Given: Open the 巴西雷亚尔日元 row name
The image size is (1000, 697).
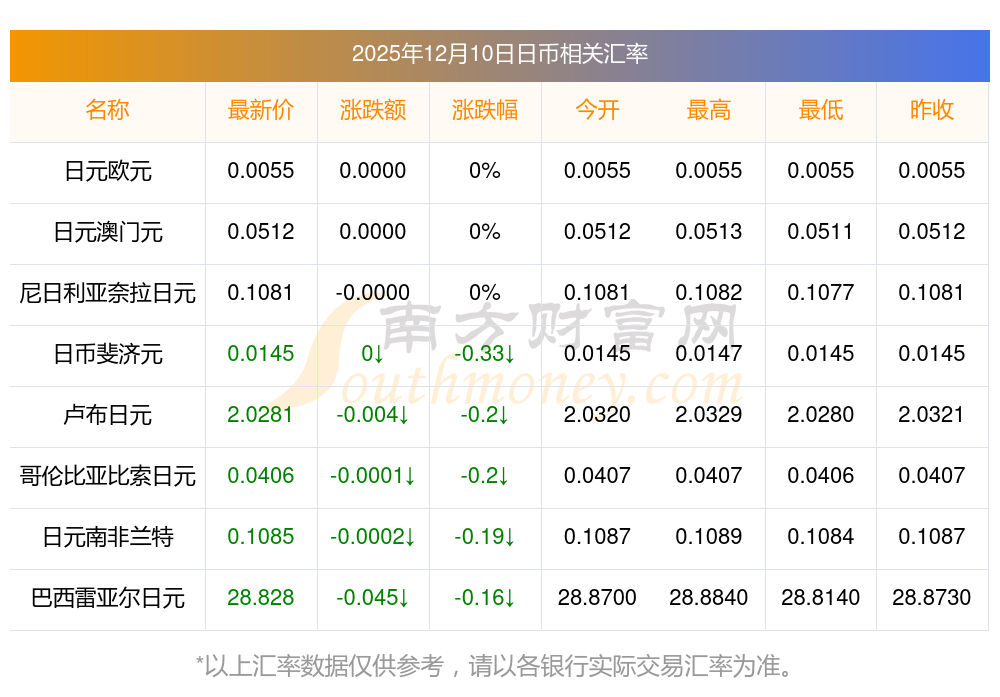Looking at the screenshot, I should pyautogui.click(x=107, y=598).
